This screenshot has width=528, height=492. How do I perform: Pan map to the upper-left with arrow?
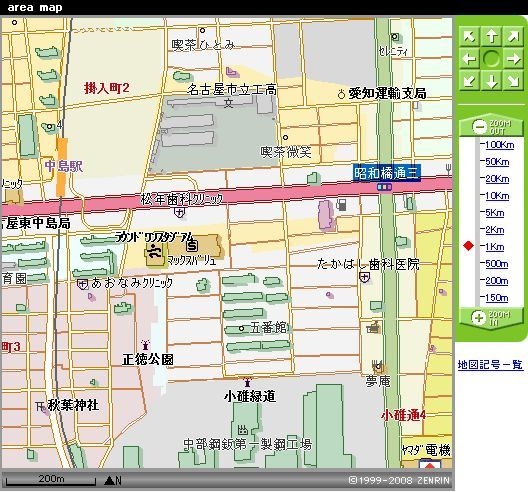[469, 36]
